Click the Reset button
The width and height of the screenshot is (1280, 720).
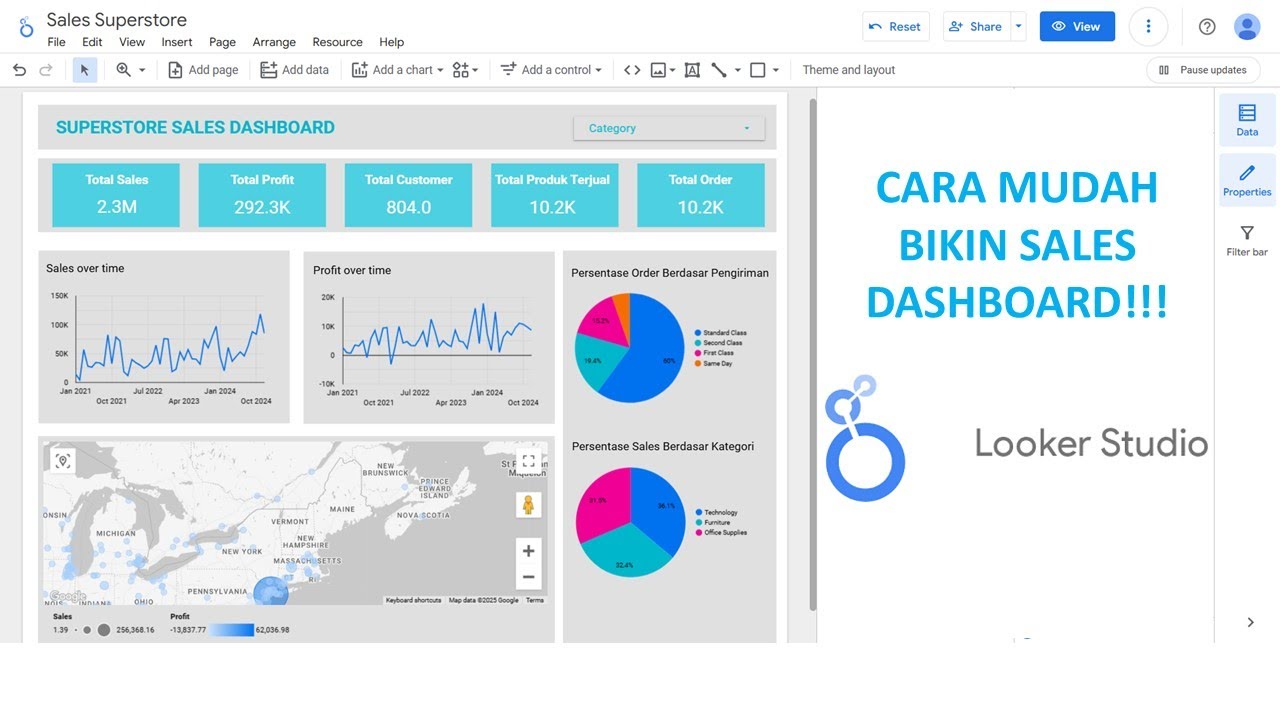896,27
